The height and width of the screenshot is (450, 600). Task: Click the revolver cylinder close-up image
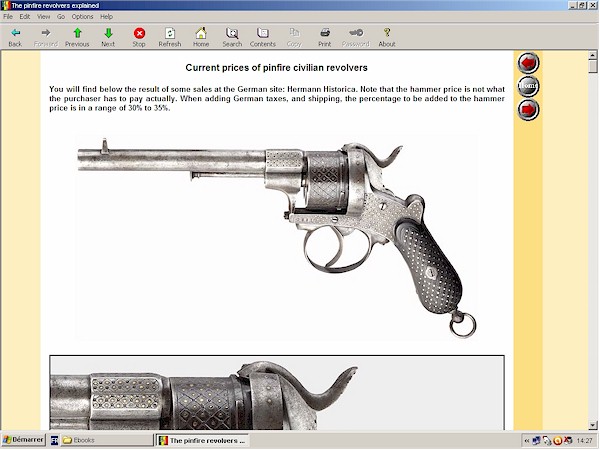pos(277,393)
